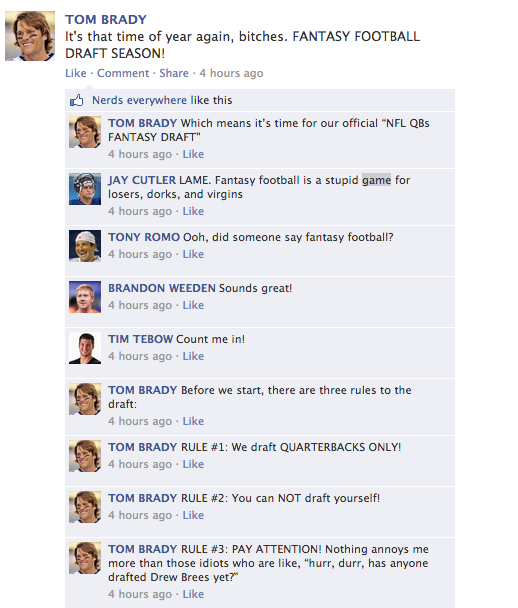Share the main Tom Brady post

174,73
